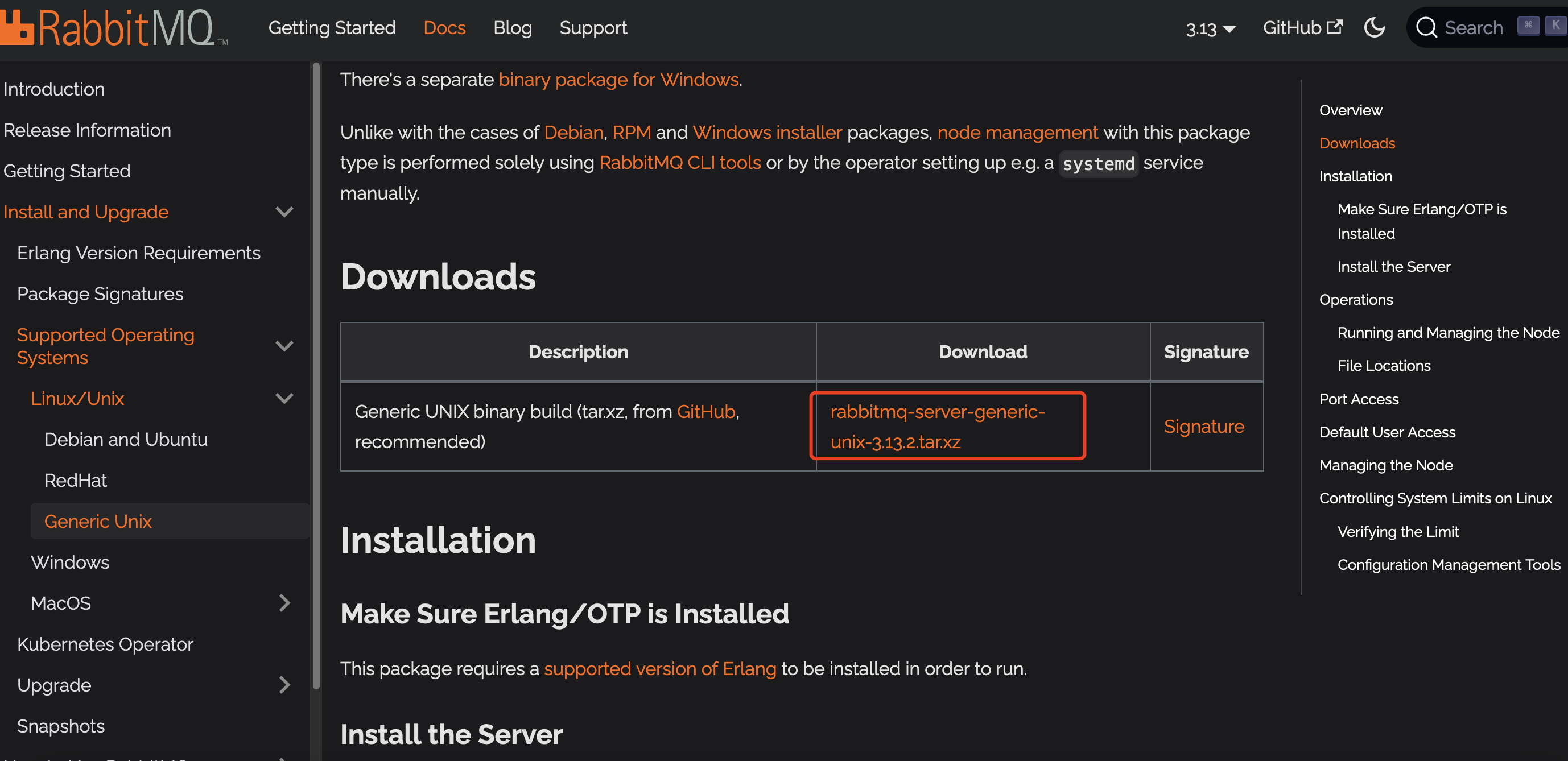Screen dimensions: 1568x761
Task: Open Getting Started in top navigation
Action: click(332, 28)
